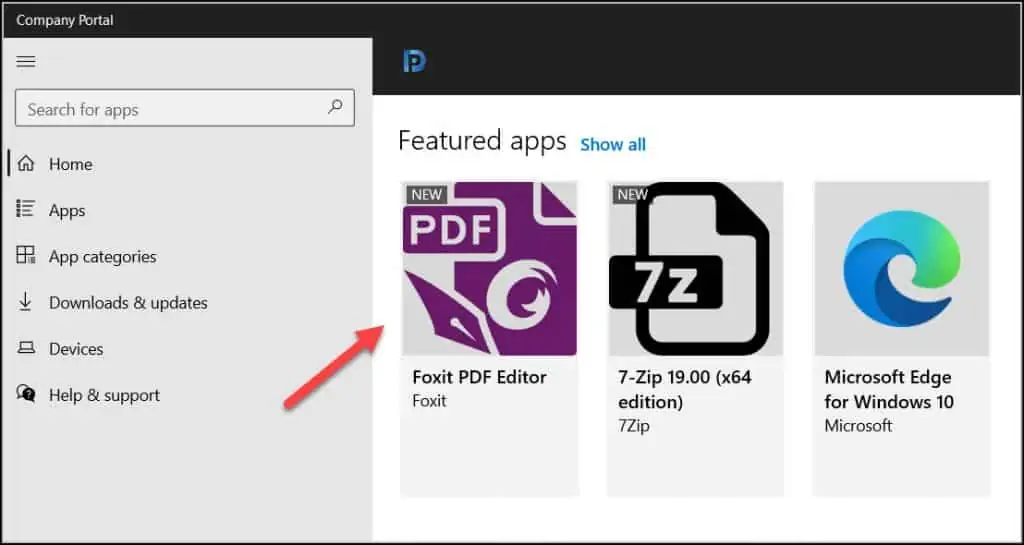The image size is (1024, 545).
Task: Open 7-Zip app thumbnail image
Action: (x=696, y=269)
